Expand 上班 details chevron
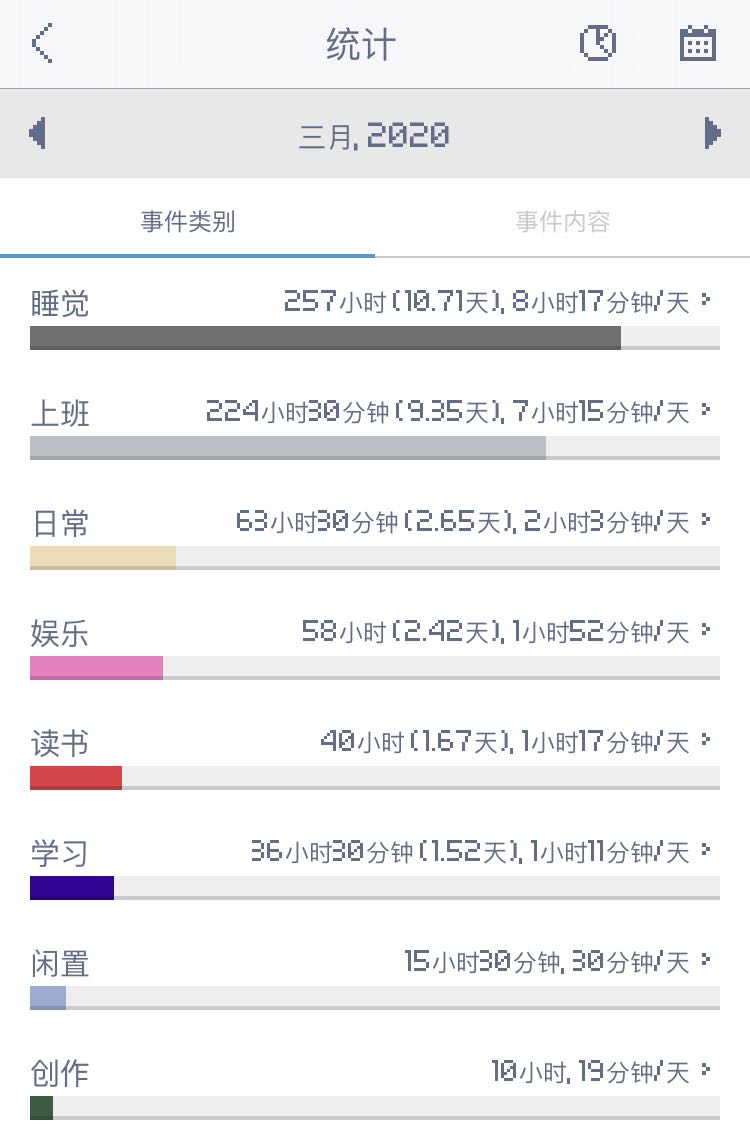Screen dimensions: 750x1130 coord(706,409)
